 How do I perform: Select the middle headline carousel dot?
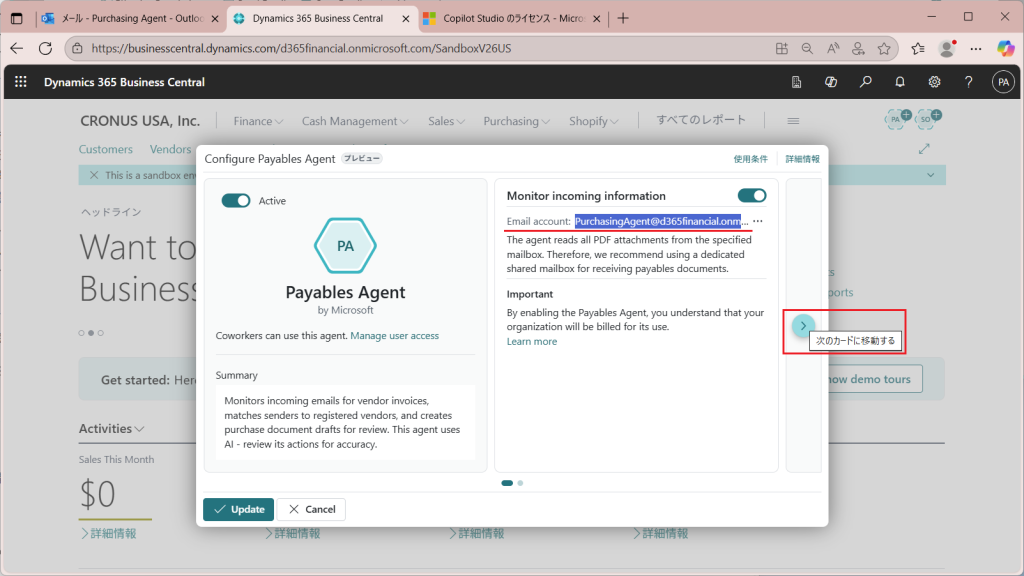(x=91, y=333)
